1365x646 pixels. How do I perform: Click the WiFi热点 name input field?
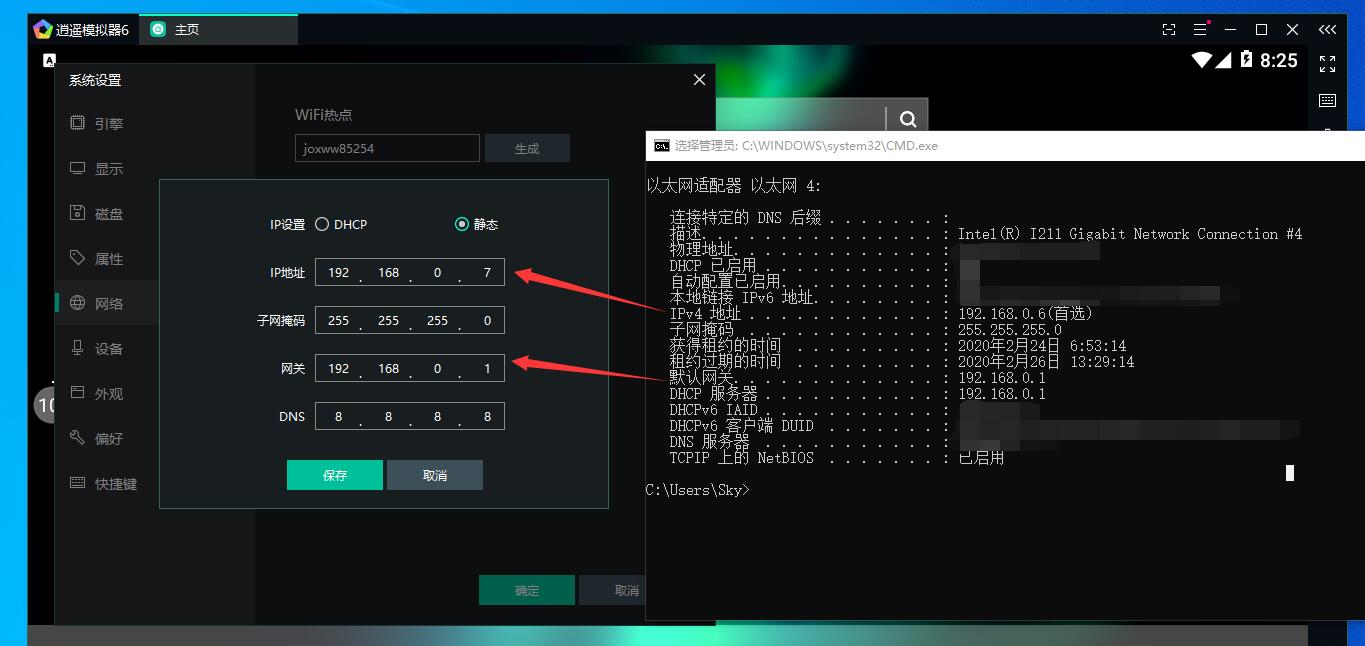click(x=387, y=148)
